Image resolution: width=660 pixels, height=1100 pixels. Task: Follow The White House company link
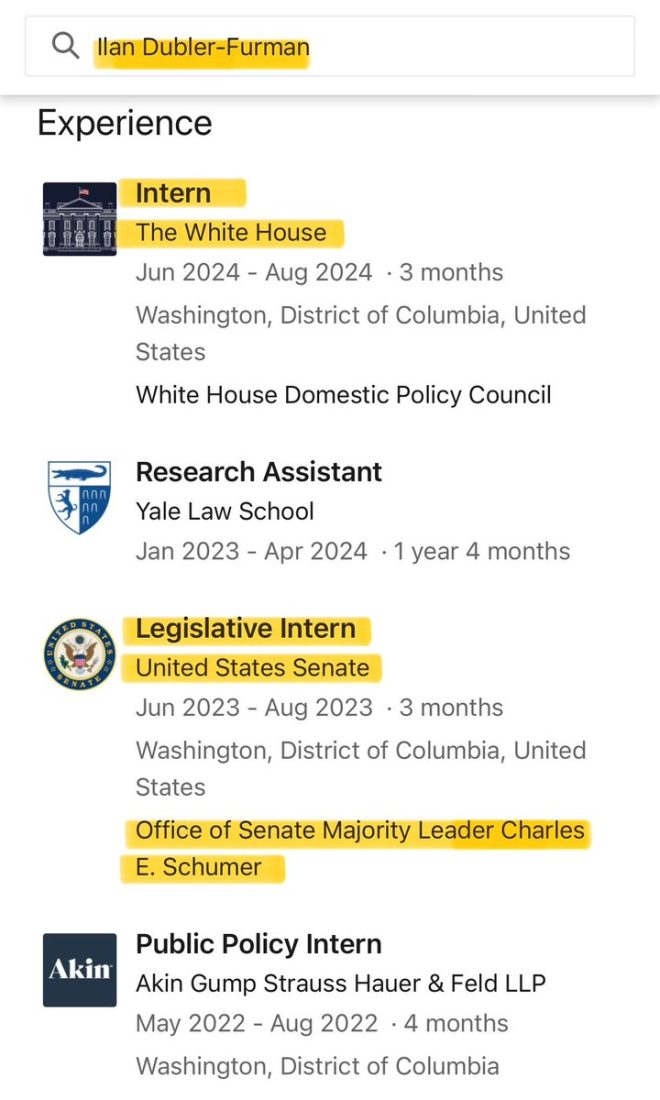pos(231,232)
